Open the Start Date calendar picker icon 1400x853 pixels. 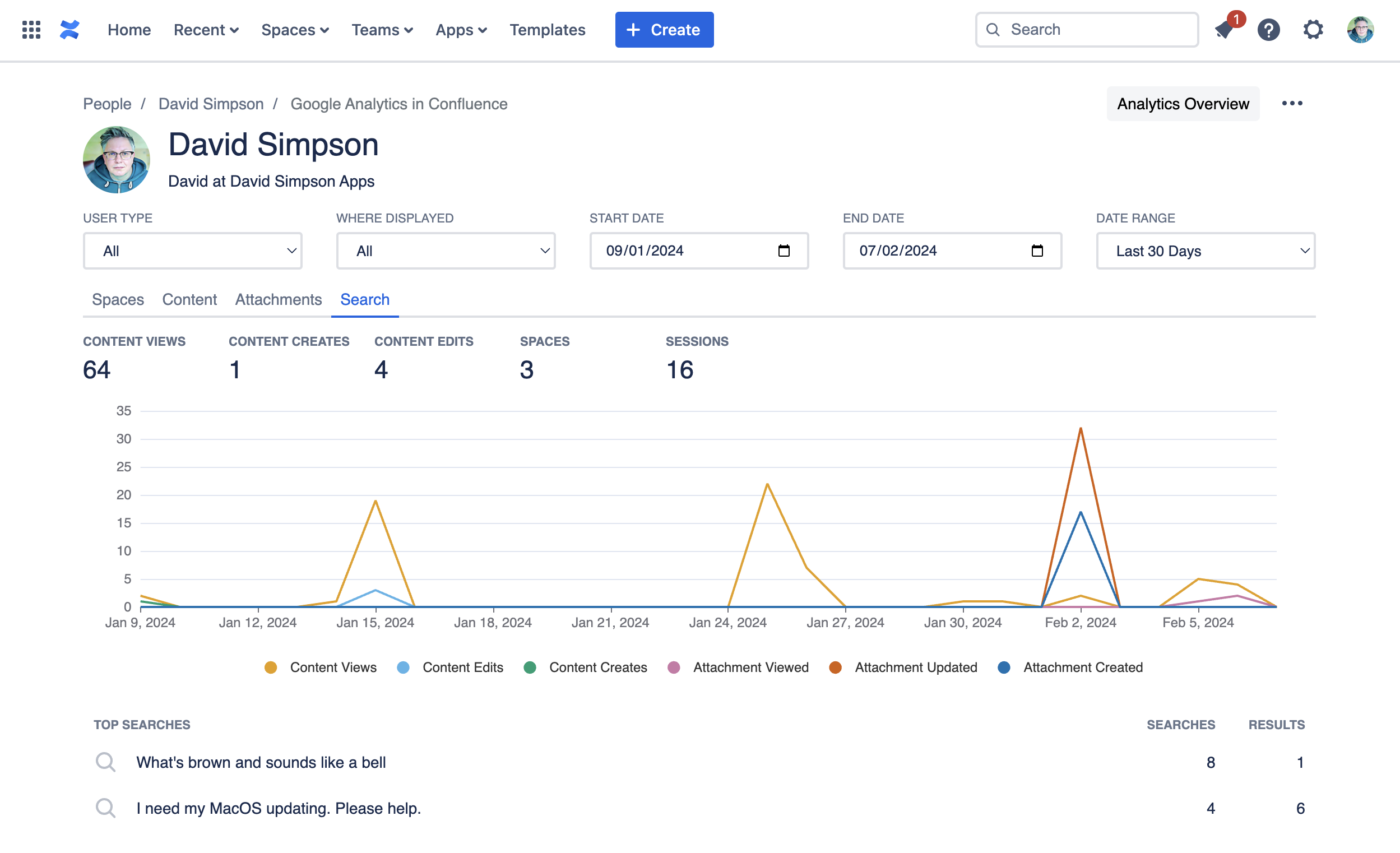(x=784, y=251)
